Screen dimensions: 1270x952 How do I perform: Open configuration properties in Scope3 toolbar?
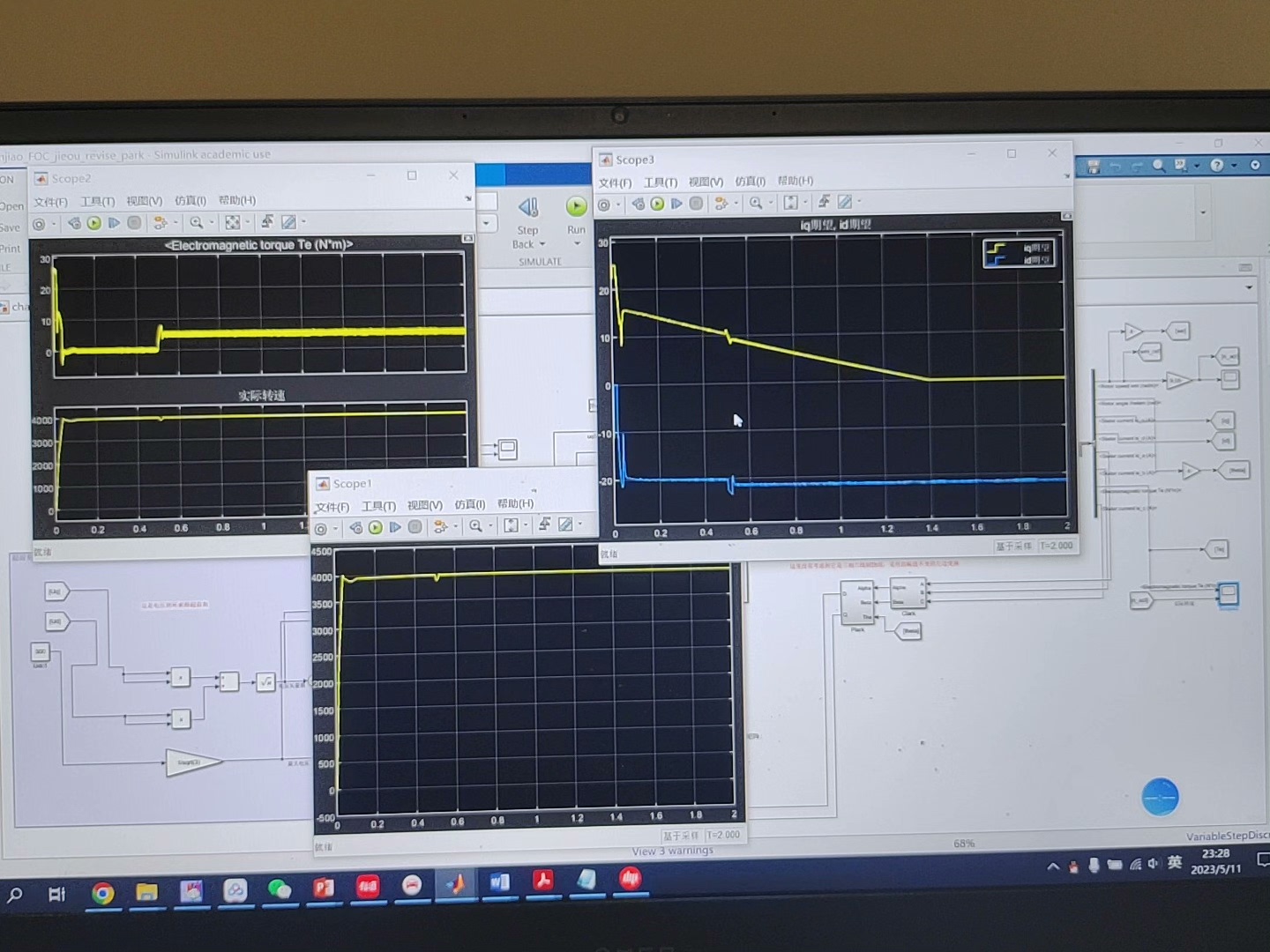pos(603,205)
